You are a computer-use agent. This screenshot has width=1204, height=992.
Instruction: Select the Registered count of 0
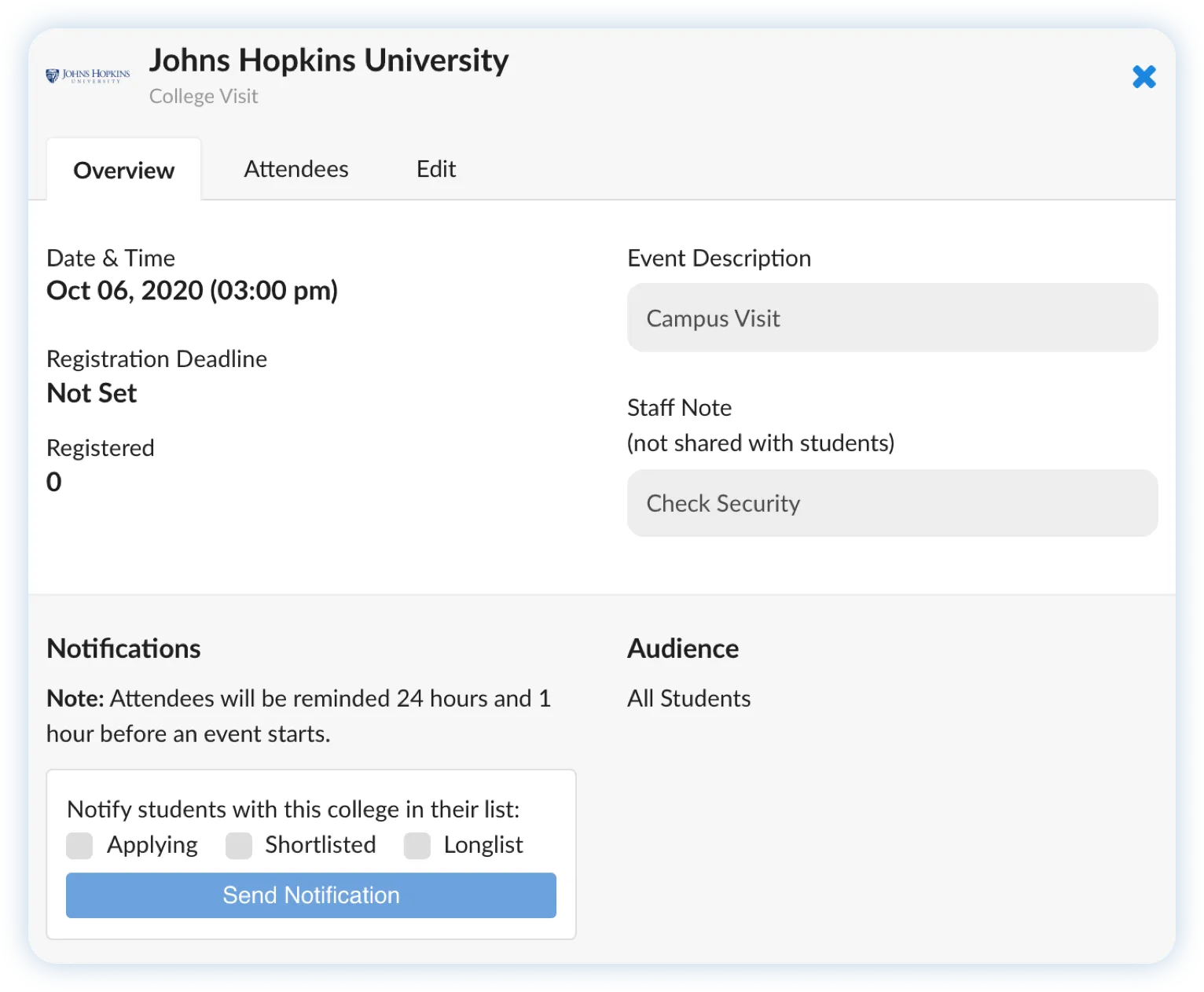click(x=53, y=481)
